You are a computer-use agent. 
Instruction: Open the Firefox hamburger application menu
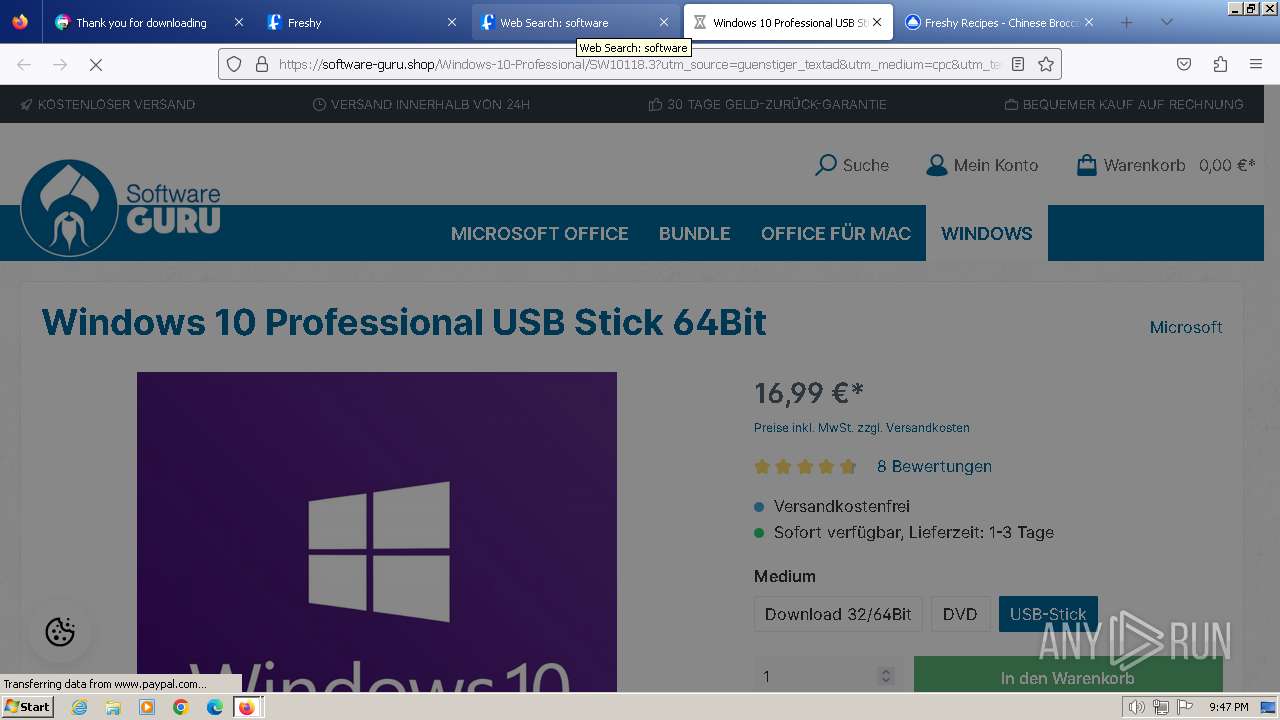pyautogui.click(x=1256, y=64)
